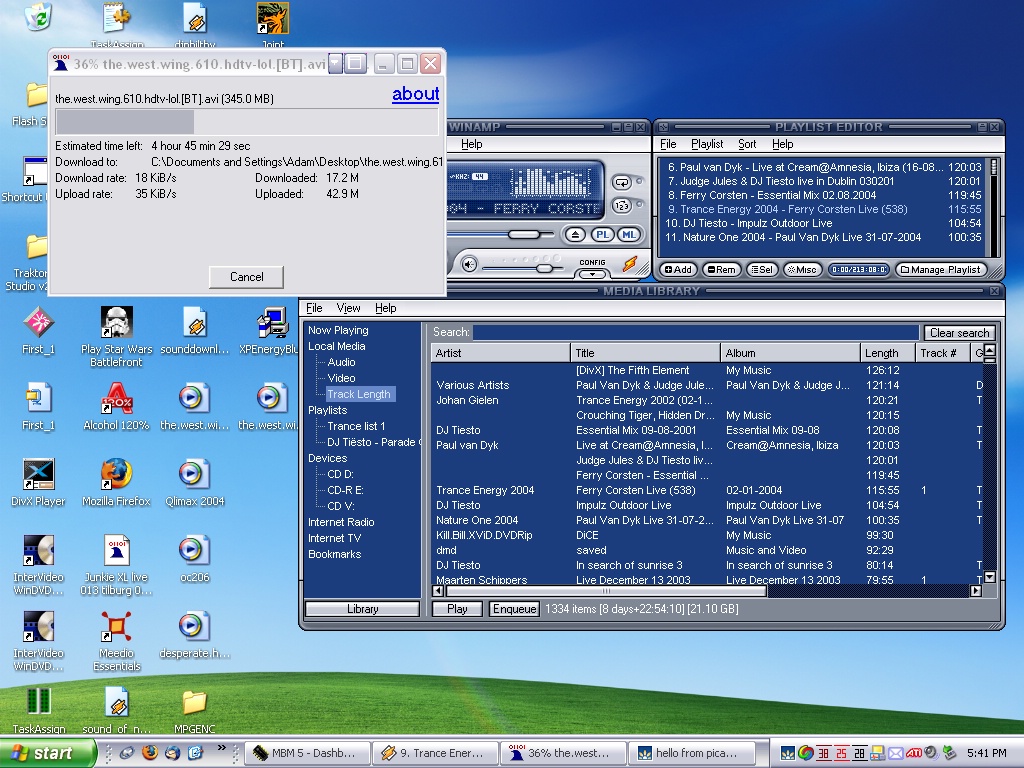Viewport: 1024px width, 768px height.
Task: Click Enqueue button in Media Library
Action: (515, 609)
